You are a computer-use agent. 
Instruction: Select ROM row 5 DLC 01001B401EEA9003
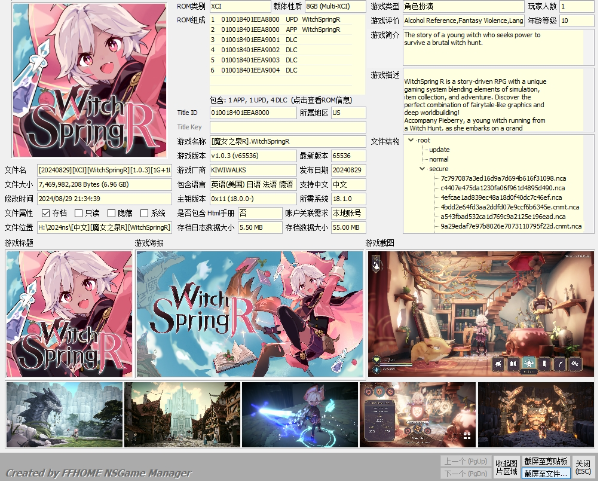(281, 60)
